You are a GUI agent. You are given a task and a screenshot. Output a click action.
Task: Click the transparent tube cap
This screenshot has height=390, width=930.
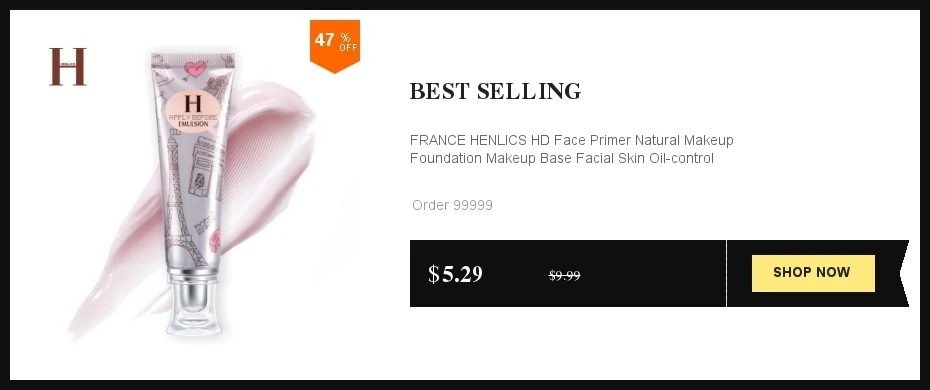click(194, 308)
